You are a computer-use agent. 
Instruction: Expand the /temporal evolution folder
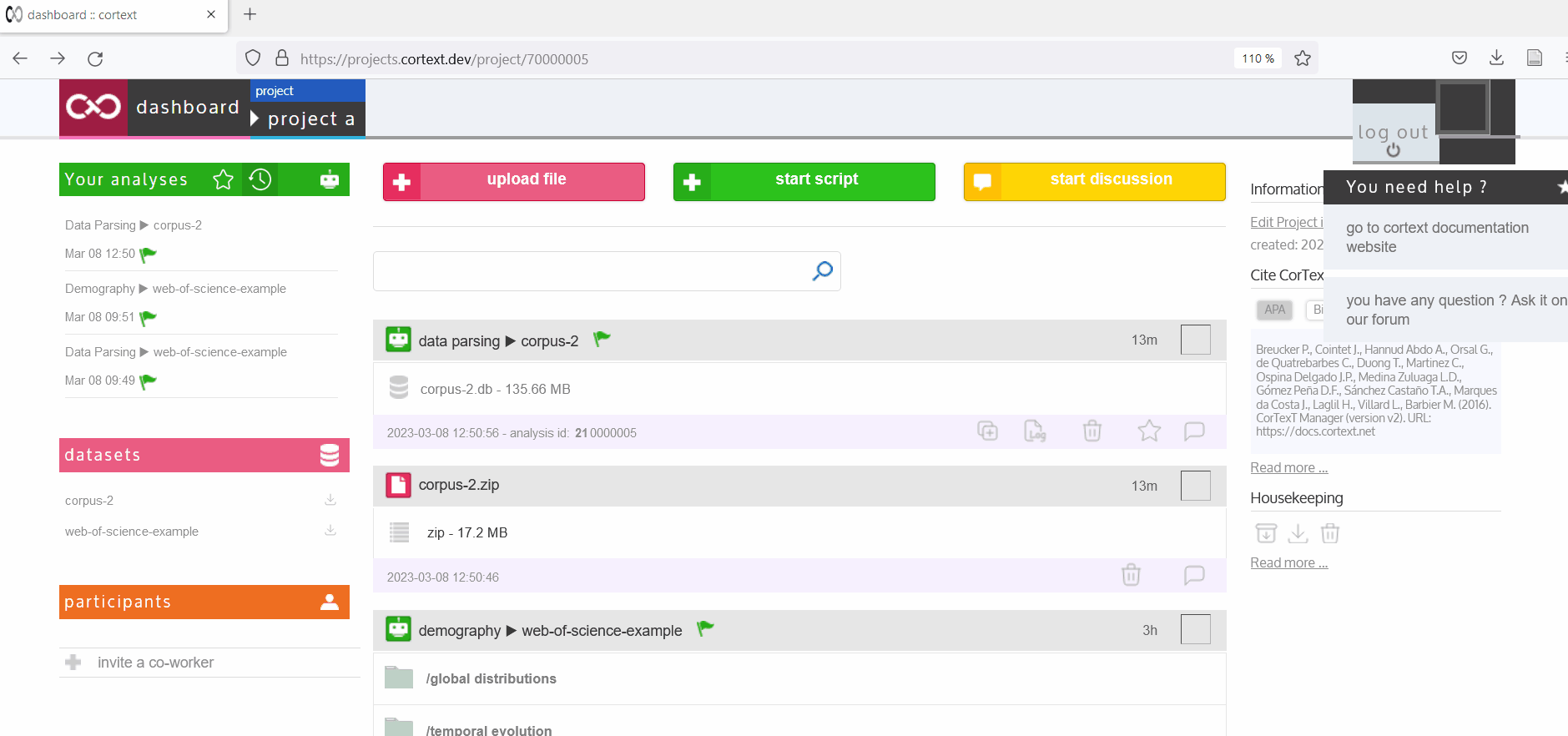click(x=488, y=730)
